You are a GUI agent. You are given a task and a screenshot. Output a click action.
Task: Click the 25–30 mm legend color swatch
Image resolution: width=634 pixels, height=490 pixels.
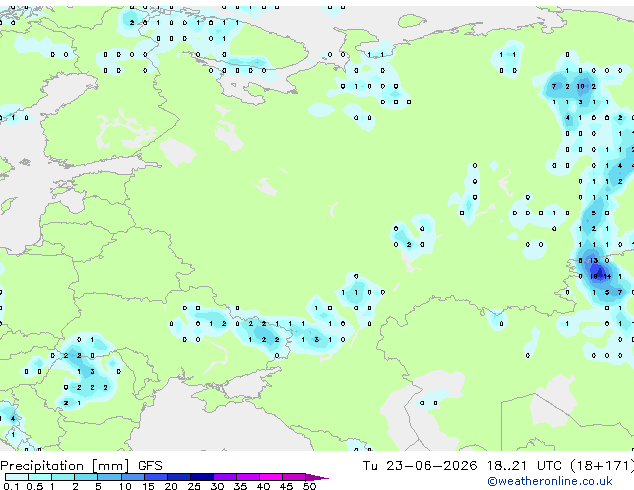click(202, 477)
